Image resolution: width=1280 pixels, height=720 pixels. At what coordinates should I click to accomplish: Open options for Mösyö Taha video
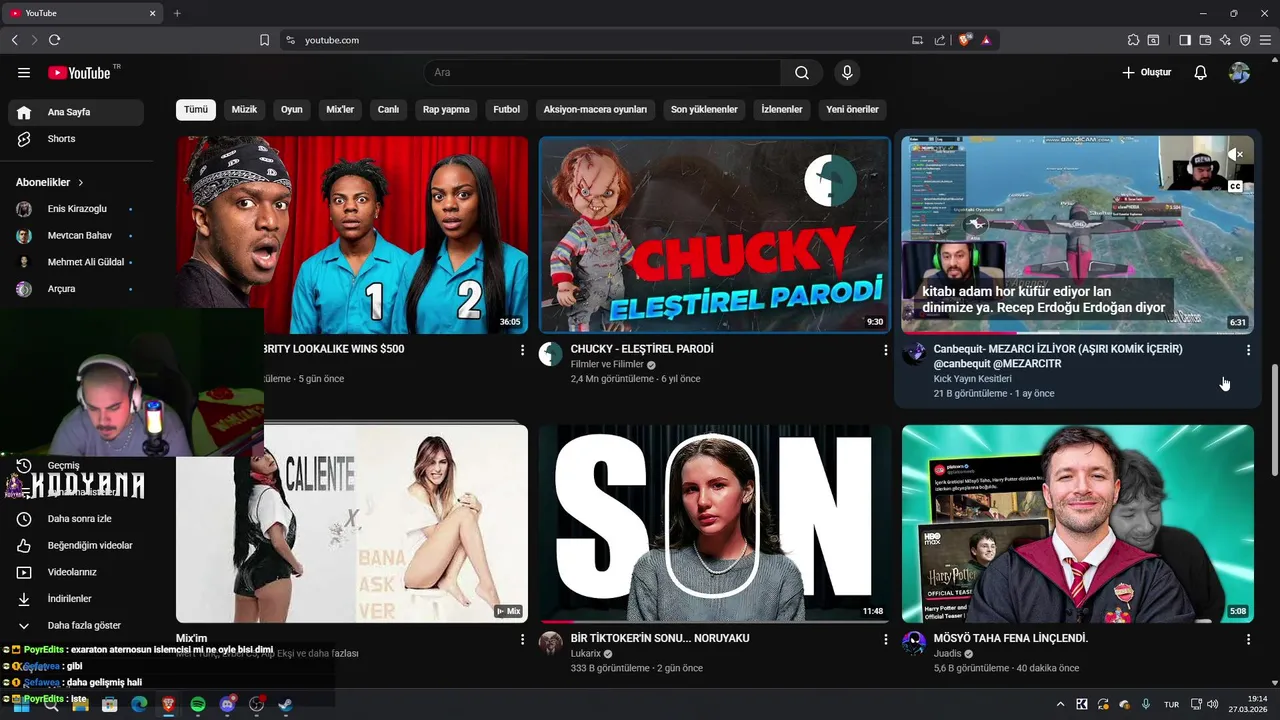point(1248,639)
